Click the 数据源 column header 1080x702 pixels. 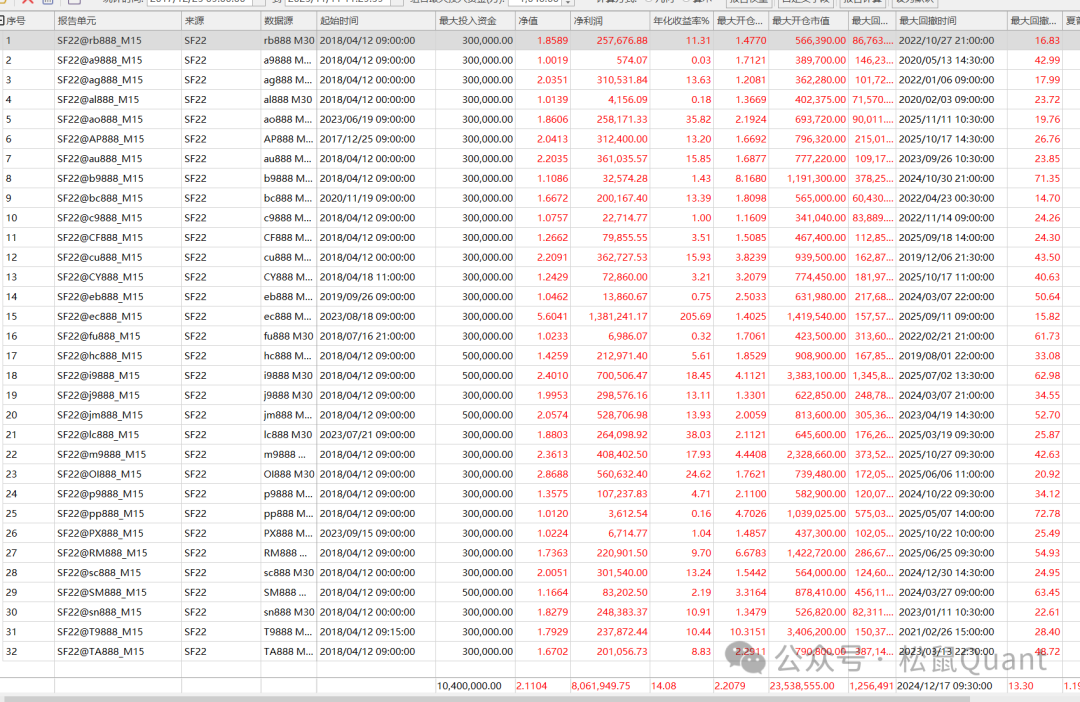click(x=288, y=20)
